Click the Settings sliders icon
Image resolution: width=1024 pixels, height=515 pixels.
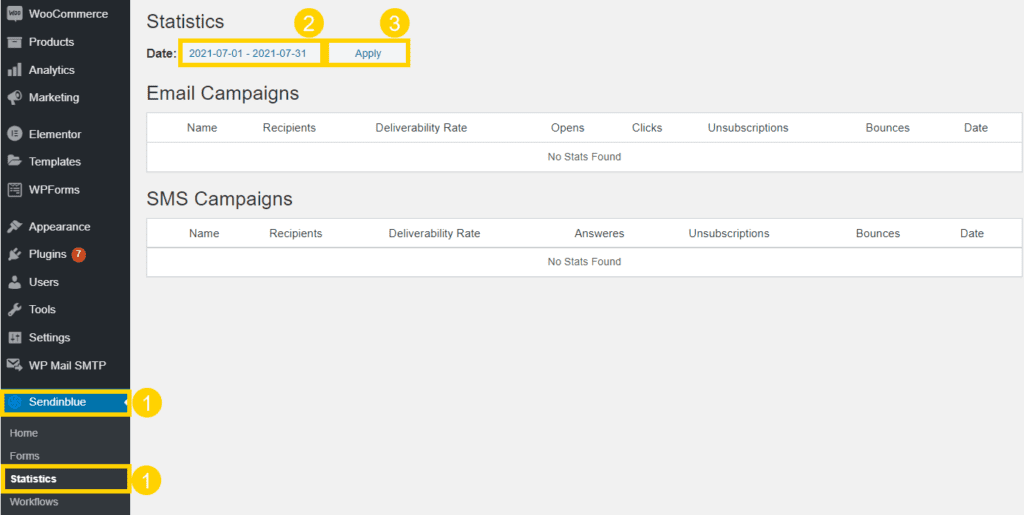14,337
